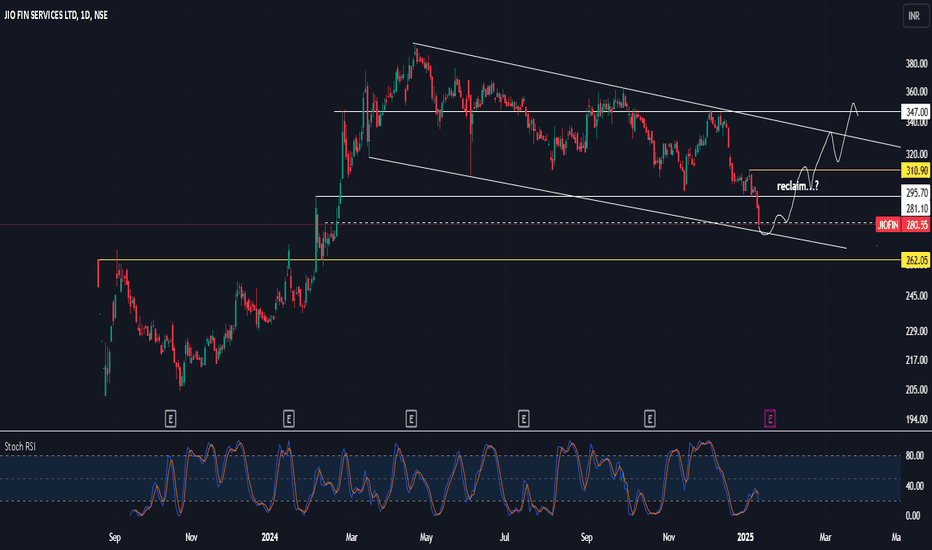Click the 360.00 price axis value
This screenshot has width=932, height=550.
tap(916, 92)
